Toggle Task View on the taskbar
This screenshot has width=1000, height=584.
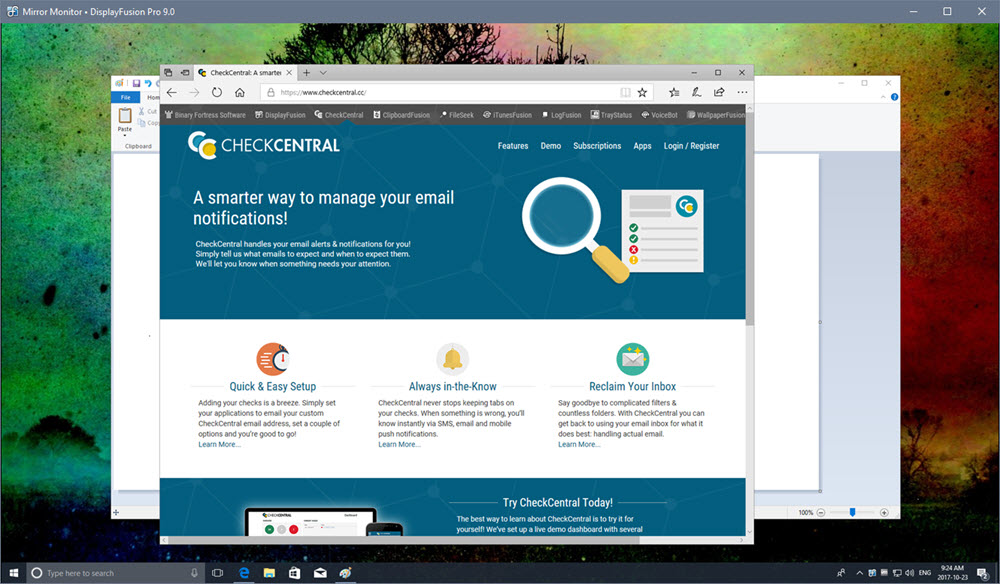click(217, 572)
